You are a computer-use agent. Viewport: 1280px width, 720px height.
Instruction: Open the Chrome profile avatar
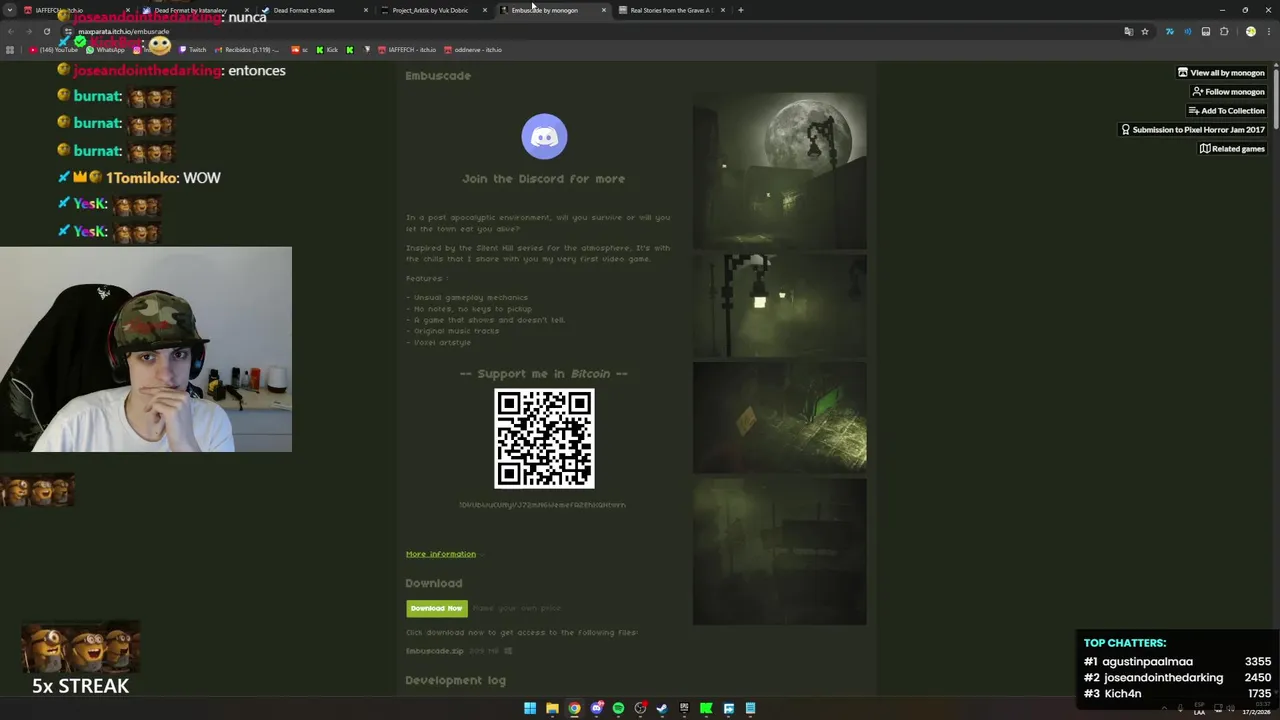[1250, 31]
